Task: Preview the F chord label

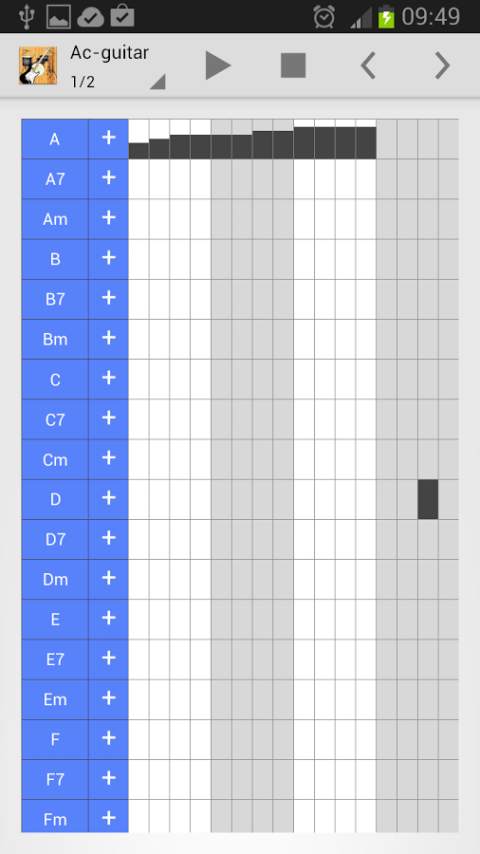Action: pos(54,739)
